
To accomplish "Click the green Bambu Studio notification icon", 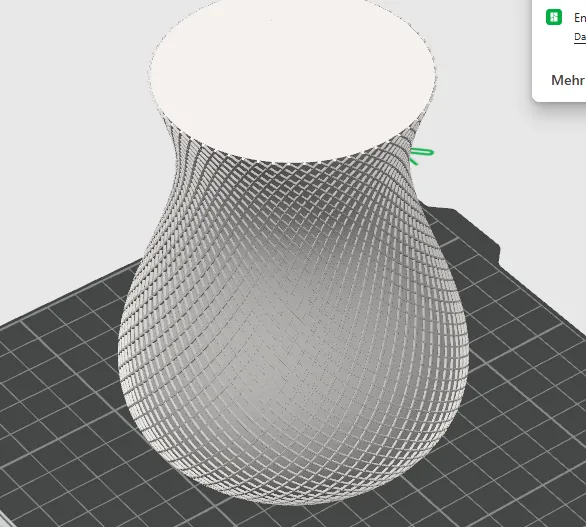I will pos(554,18).
